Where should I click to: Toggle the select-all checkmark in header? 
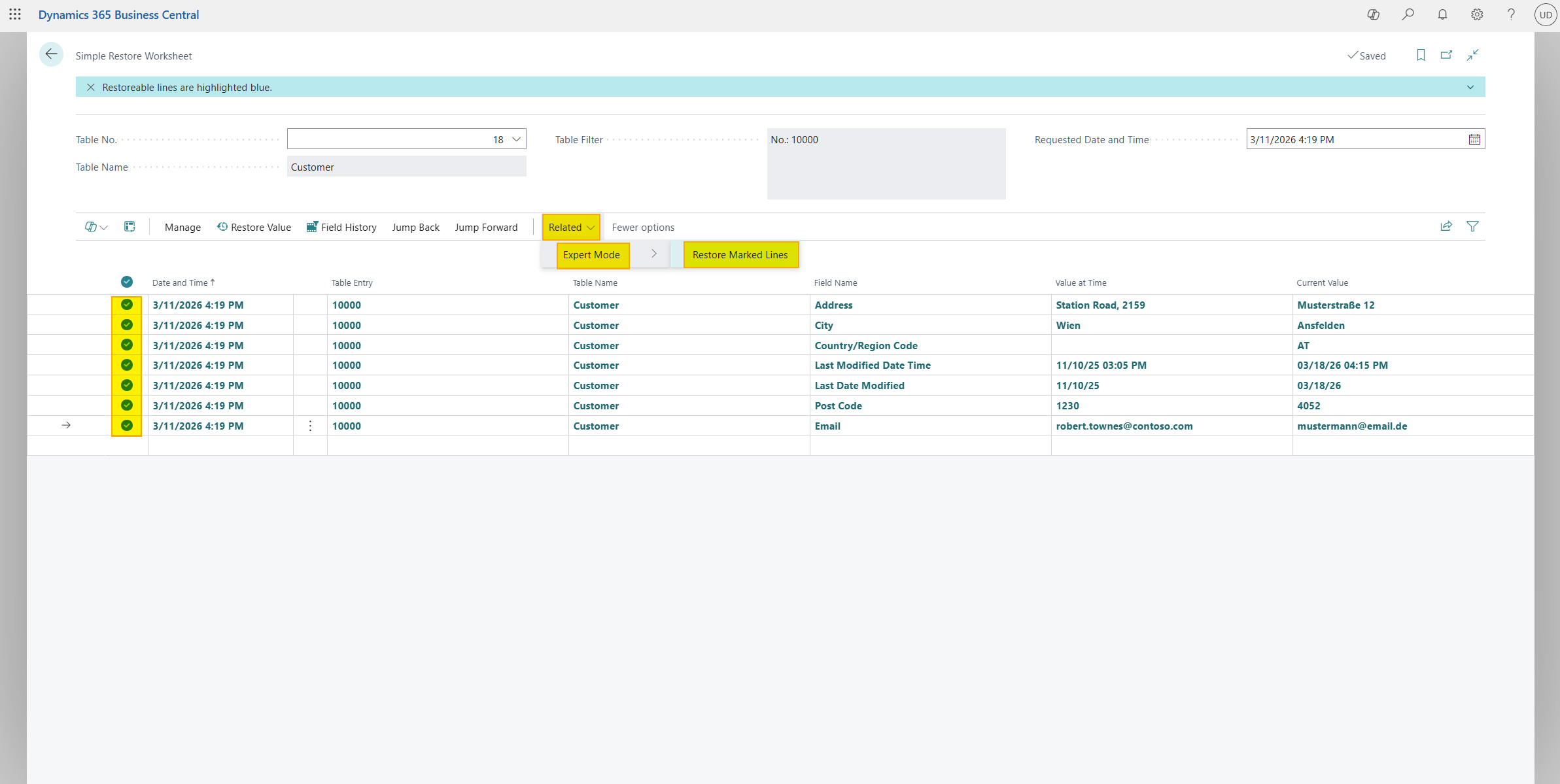click(127, 282)
